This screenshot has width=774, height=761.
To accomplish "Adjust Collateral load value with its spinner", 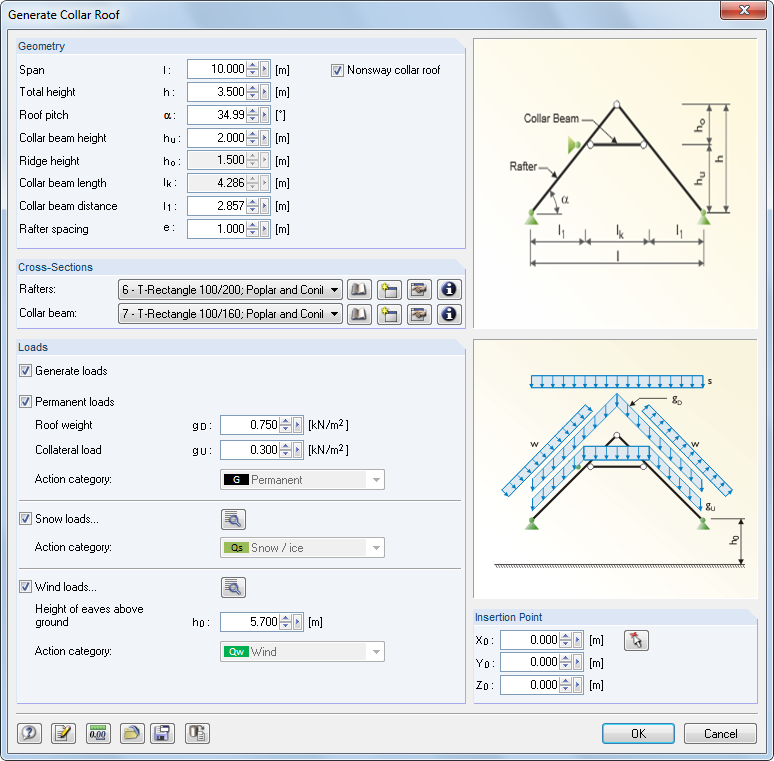I will (286, 450).
